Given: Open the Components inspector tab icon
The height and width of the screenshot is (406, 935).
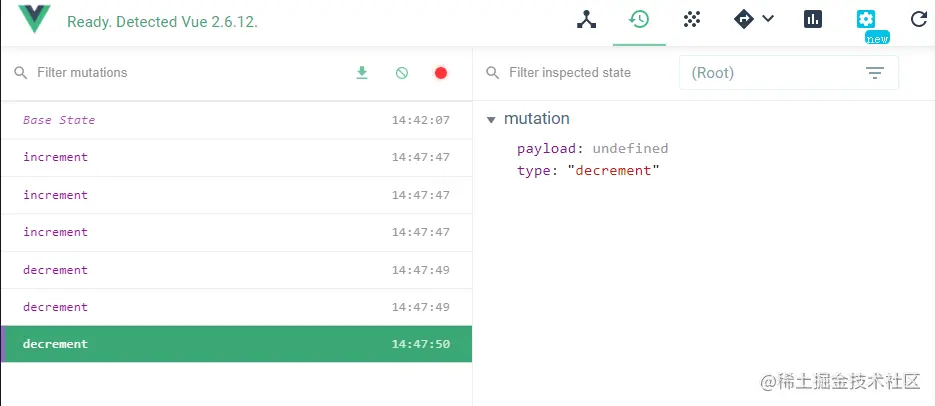Looking at the screenshot, I should [586, 20].
